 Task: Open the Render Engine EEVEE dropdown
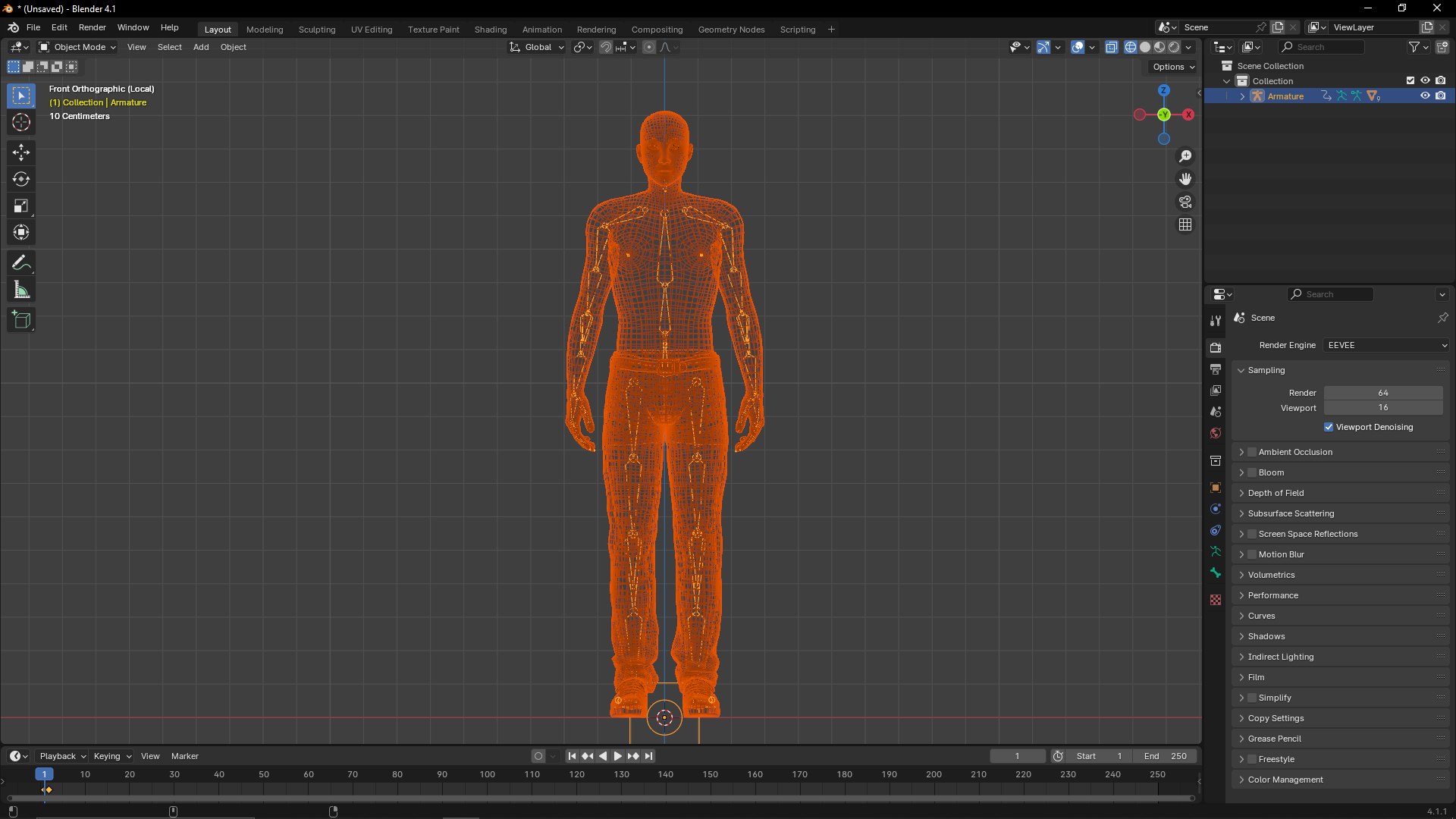(x=1387, y=345)
